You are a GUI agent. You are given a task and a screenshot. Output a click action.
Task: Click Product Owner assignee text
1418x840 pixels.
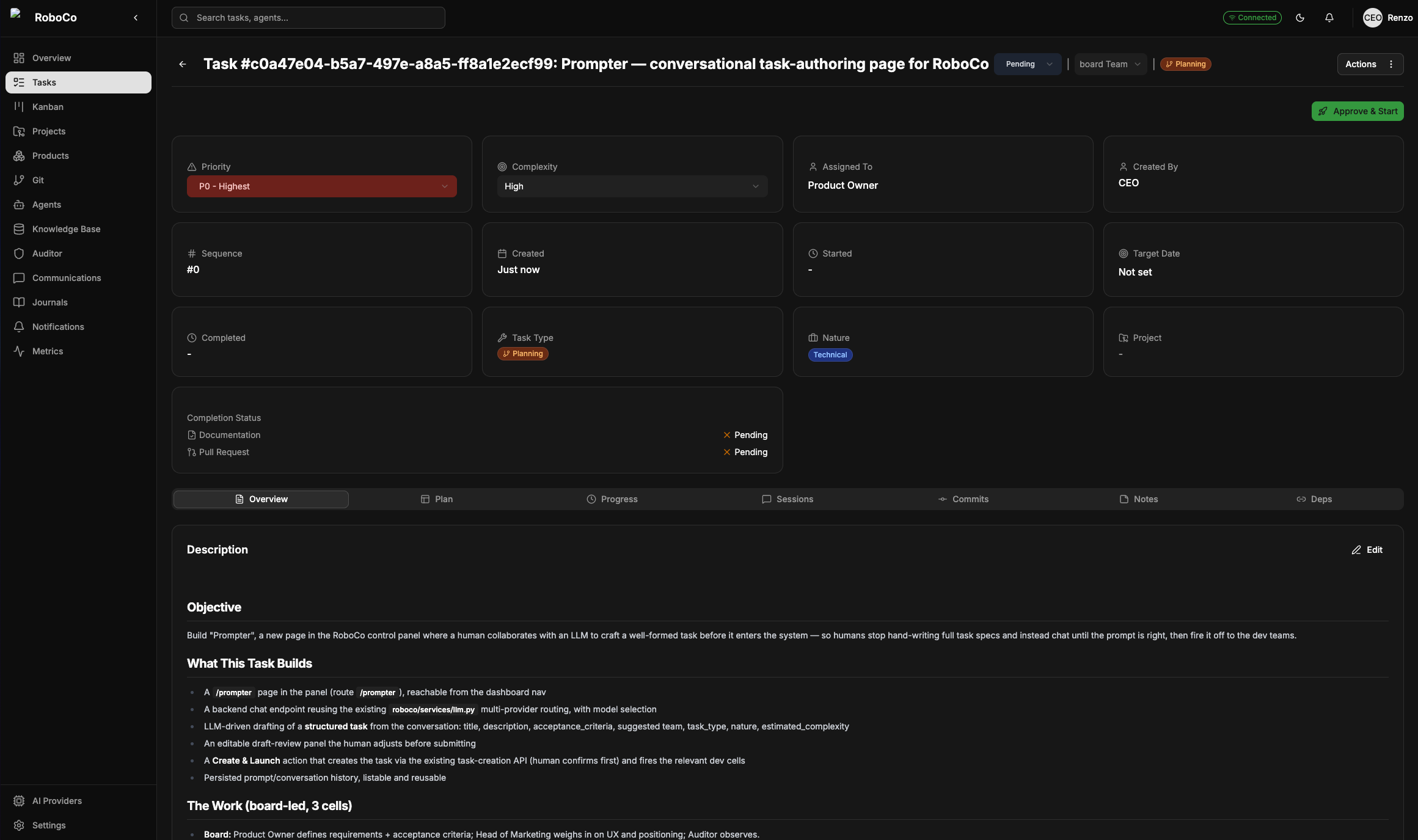[x=842, y=185]
